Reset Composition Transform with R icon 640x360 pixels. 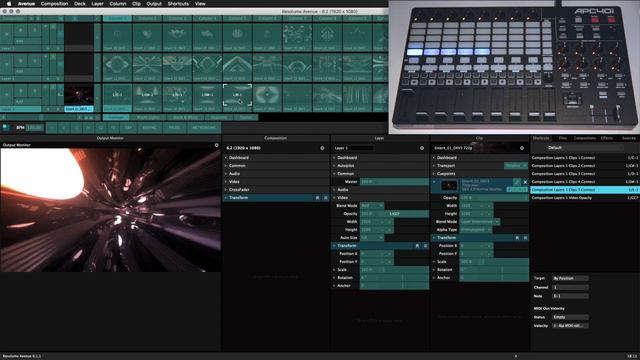tap(318, 198)
